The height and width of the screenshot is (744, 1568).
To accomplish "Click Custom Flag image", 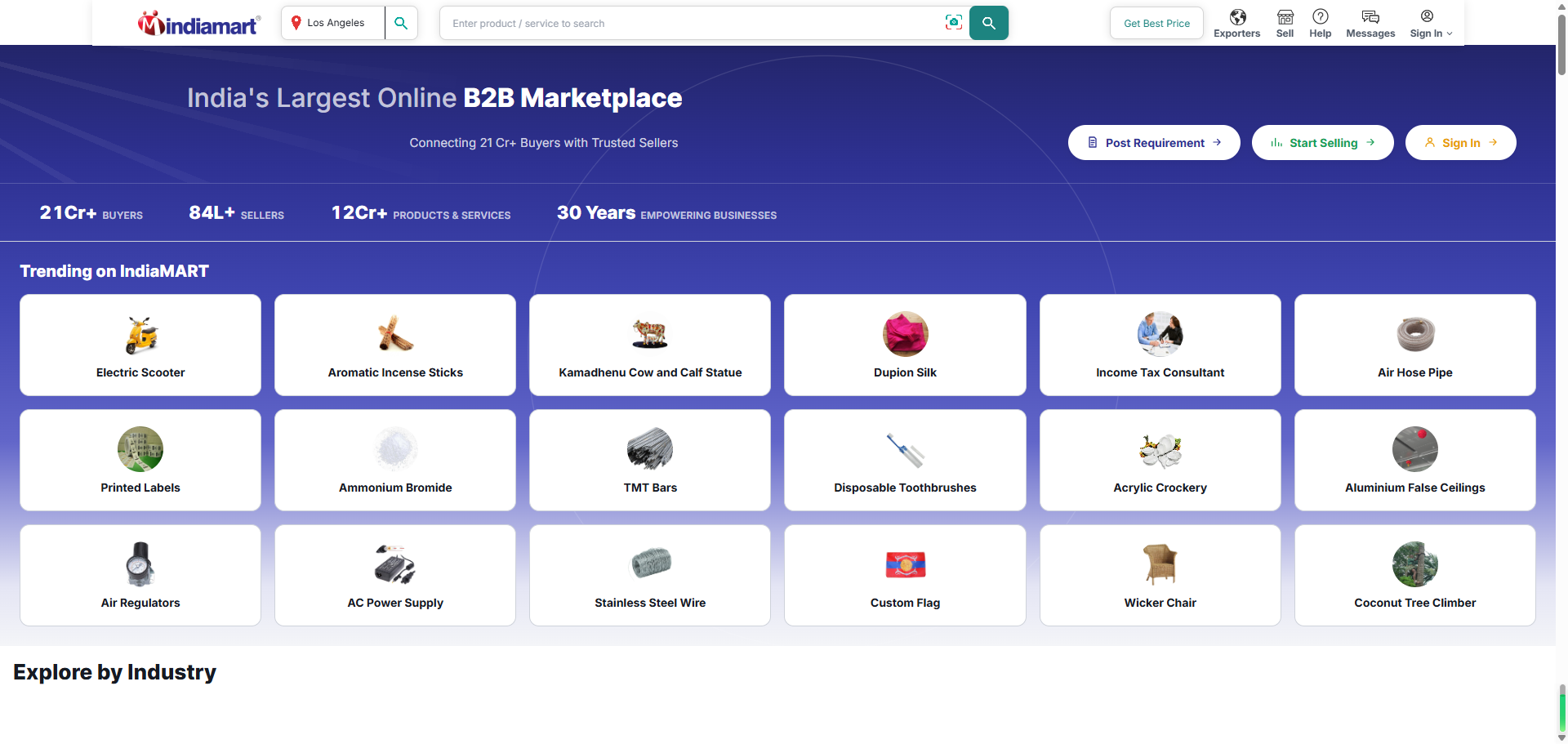I will coord(905,564).
